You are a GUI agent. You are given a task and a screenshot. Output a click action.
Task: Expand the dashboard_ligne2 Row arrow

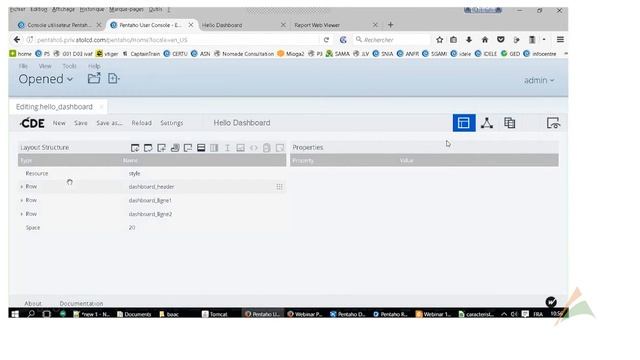[x=22, y=214]
